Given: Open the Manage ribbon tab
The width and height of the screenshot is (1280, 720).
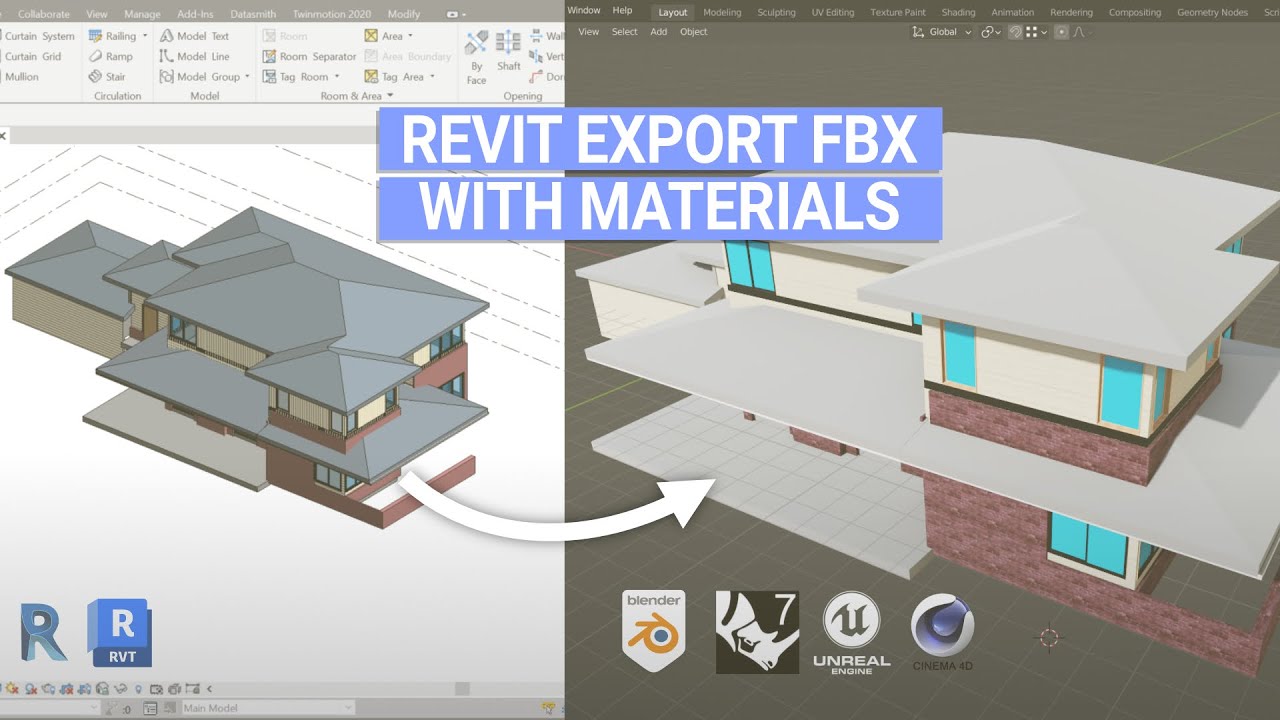Looking at the screenshot, I should [142, 14].
